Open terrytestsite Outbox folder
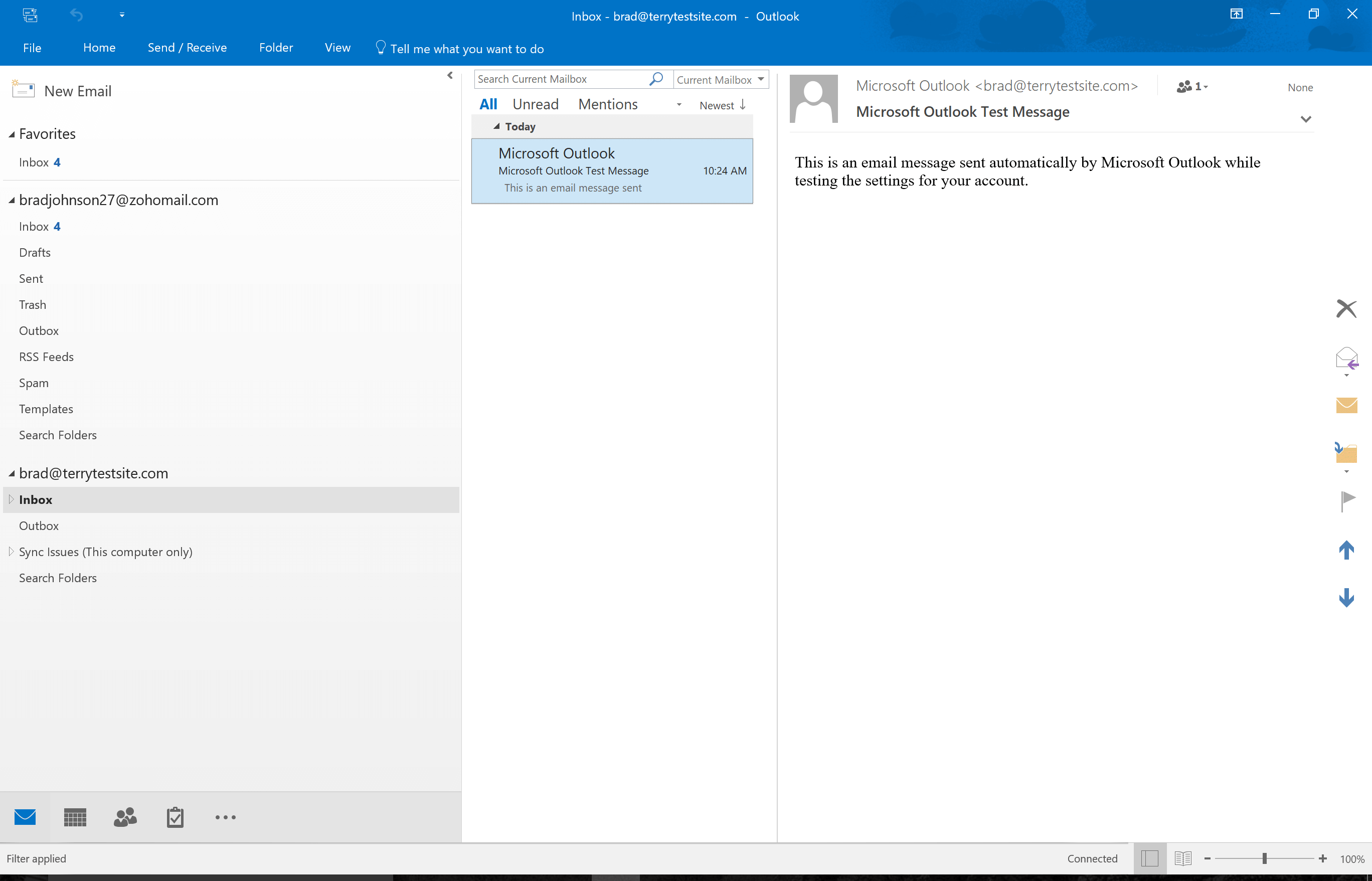The width and height of the screenshot is (1372, 881). [39, 525]
